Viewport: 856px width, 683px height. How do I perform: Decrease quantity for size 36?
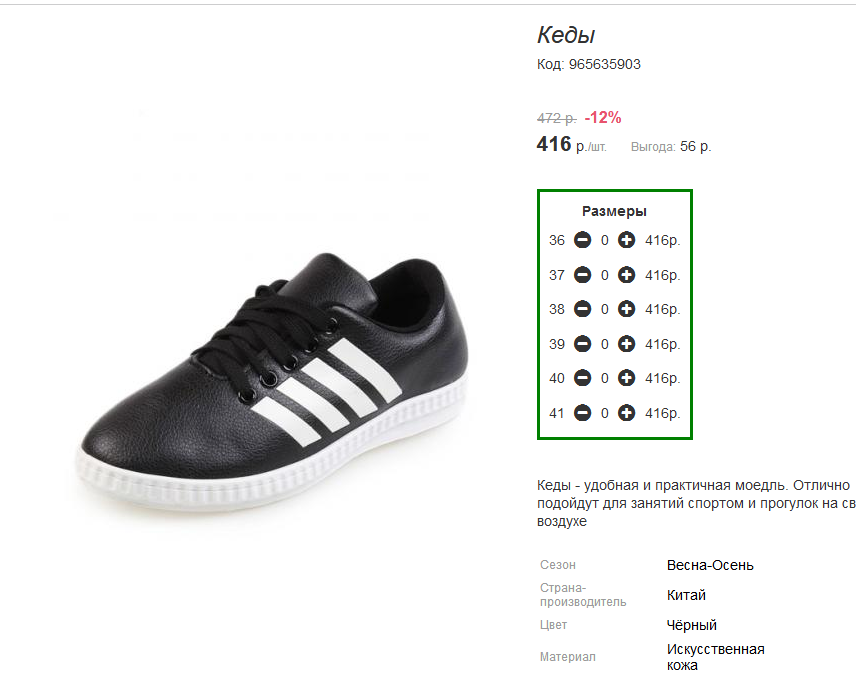[582, 240]
